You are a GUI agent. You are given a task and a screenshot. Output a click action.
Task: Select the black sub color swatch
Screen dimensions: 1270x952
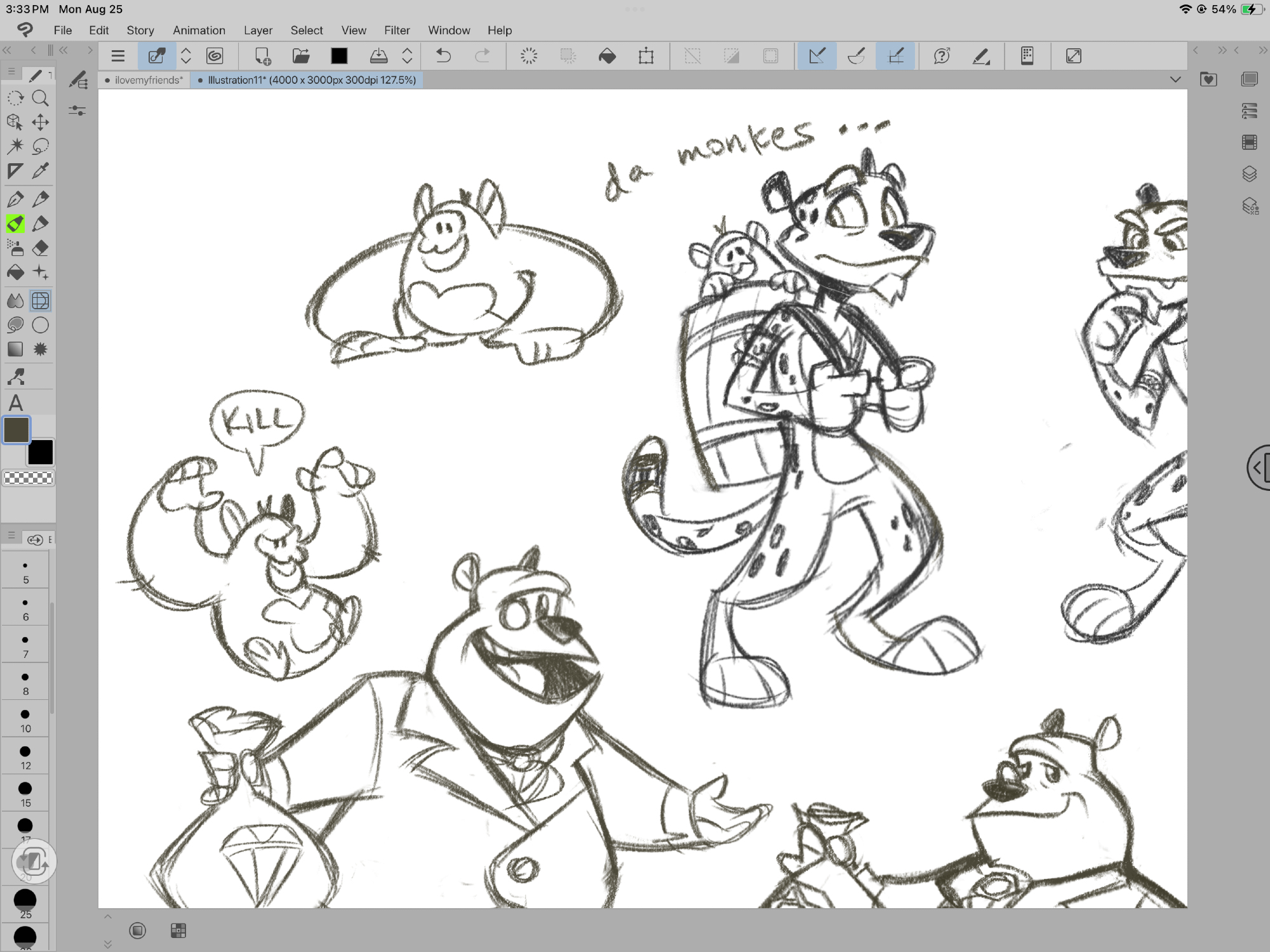[x=41, y=452]
